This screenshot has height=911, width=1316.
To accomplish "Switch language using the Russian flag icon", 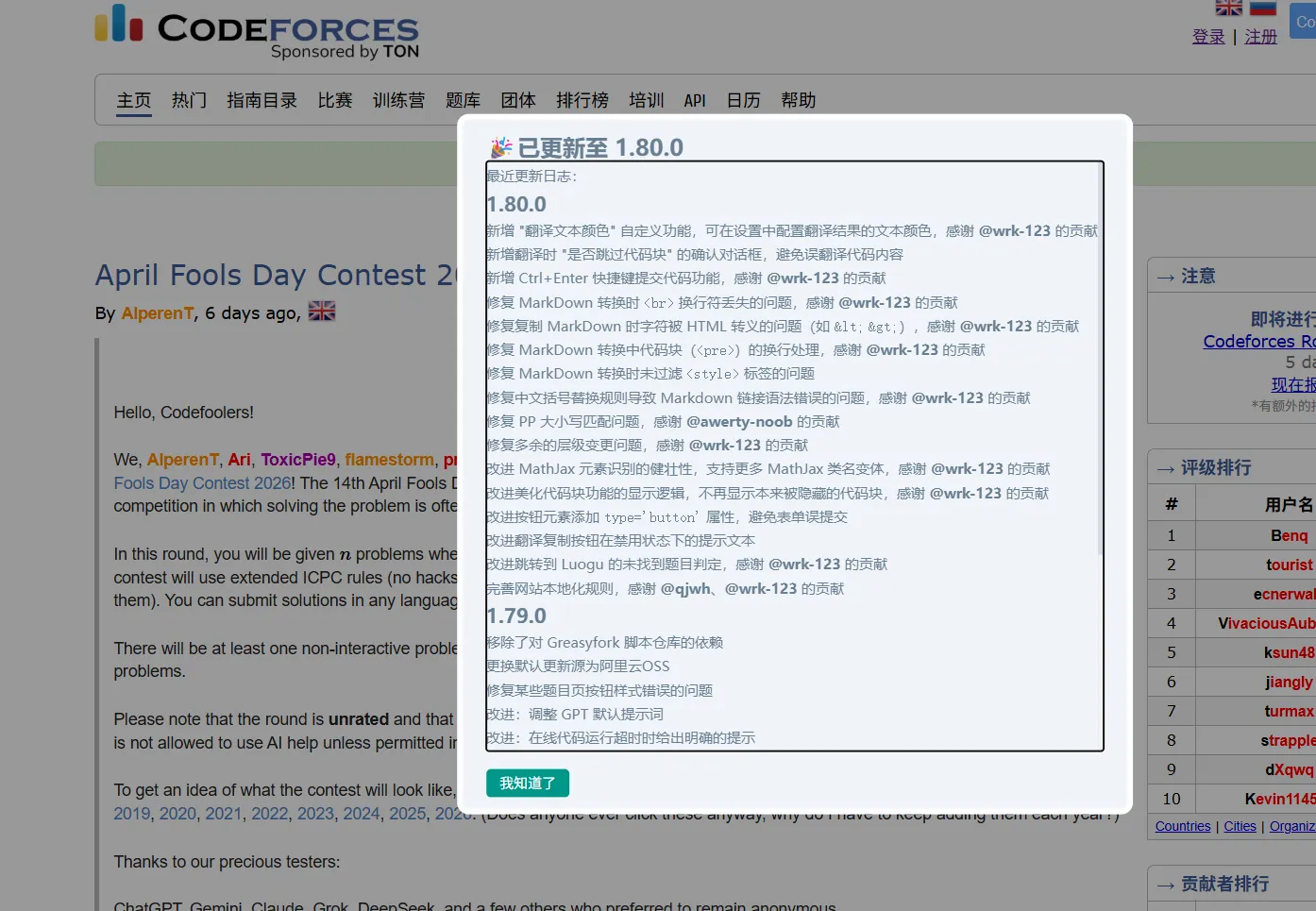I will [1263, 7].
